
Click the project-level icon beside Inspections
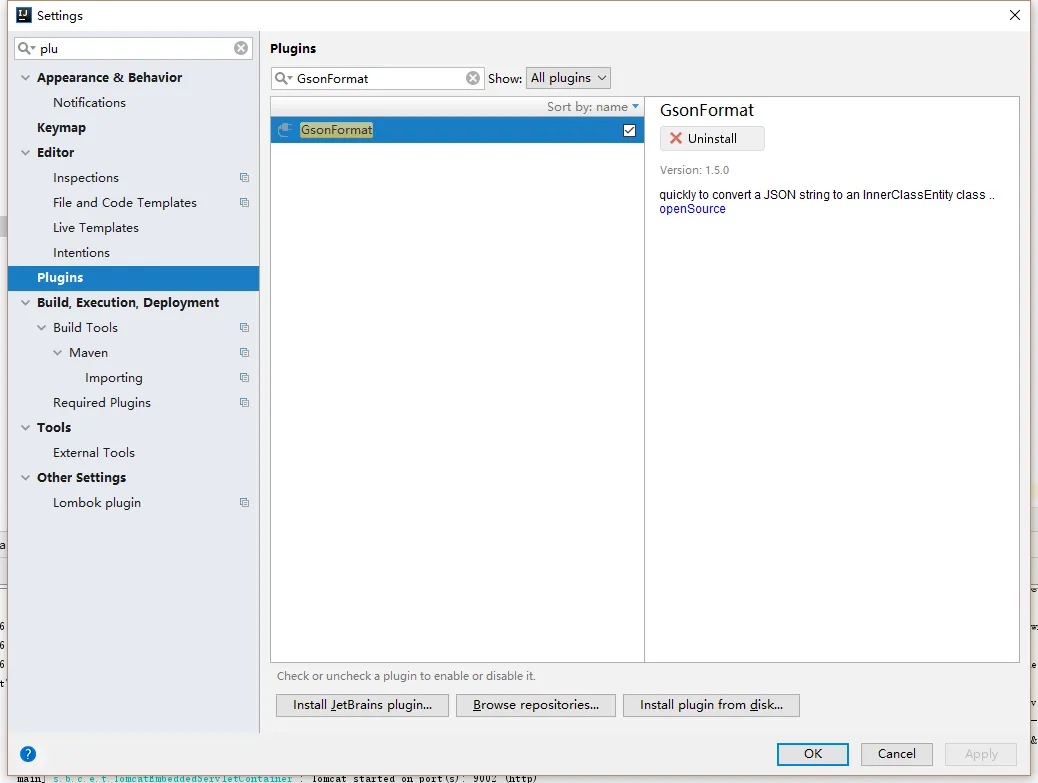pyautogui.click(x=244, y=177)
